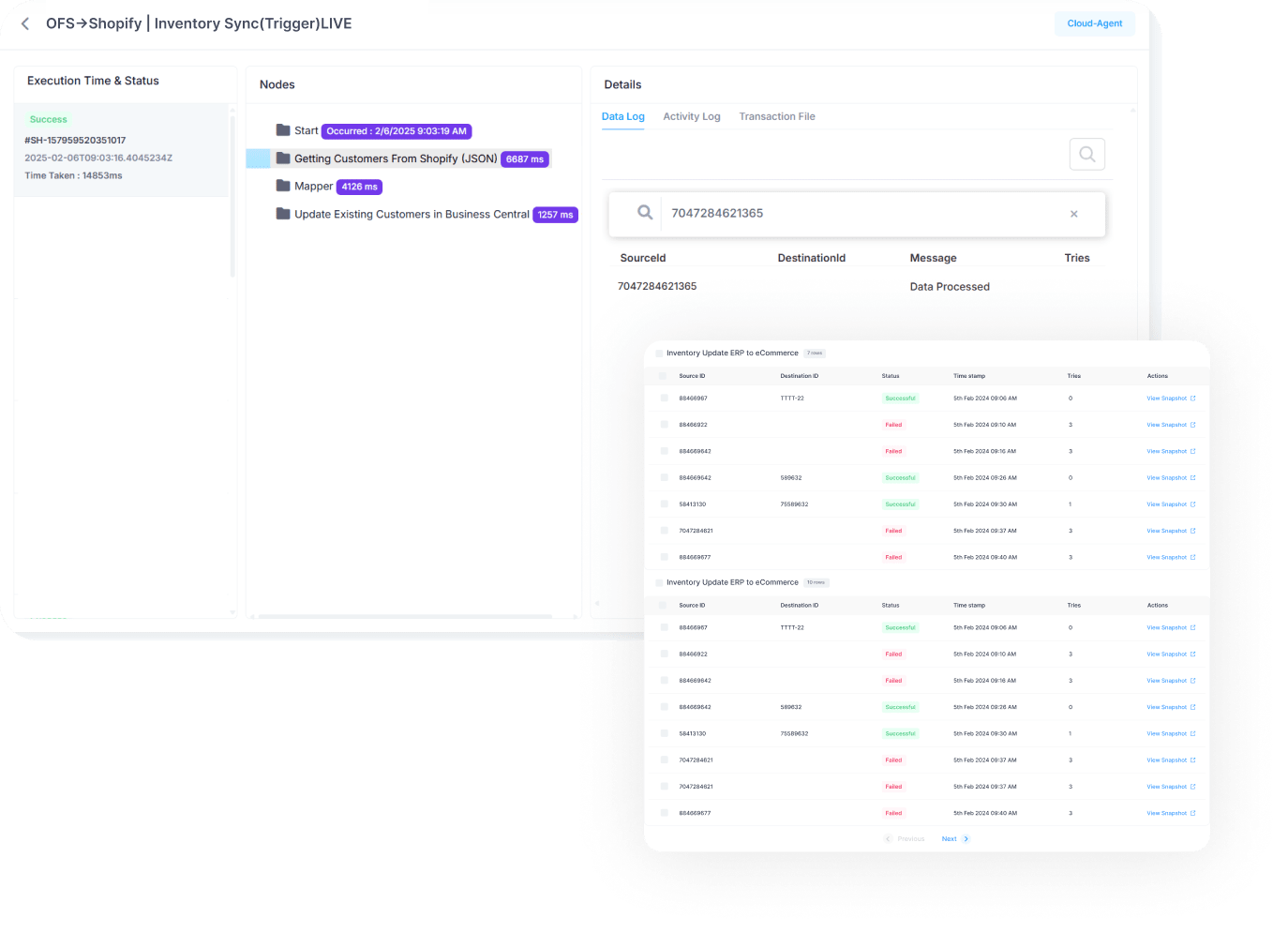This screenshot has height=933, width=1288.
Task: Click the magnifier icon inside the search bar
Action: click(x=645, y=213)
